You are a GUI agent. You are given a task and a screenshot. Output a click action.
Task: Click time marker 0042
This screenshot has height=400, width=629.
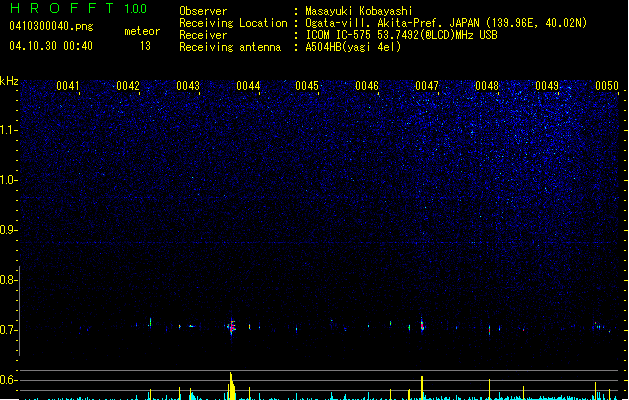point(128,86)
